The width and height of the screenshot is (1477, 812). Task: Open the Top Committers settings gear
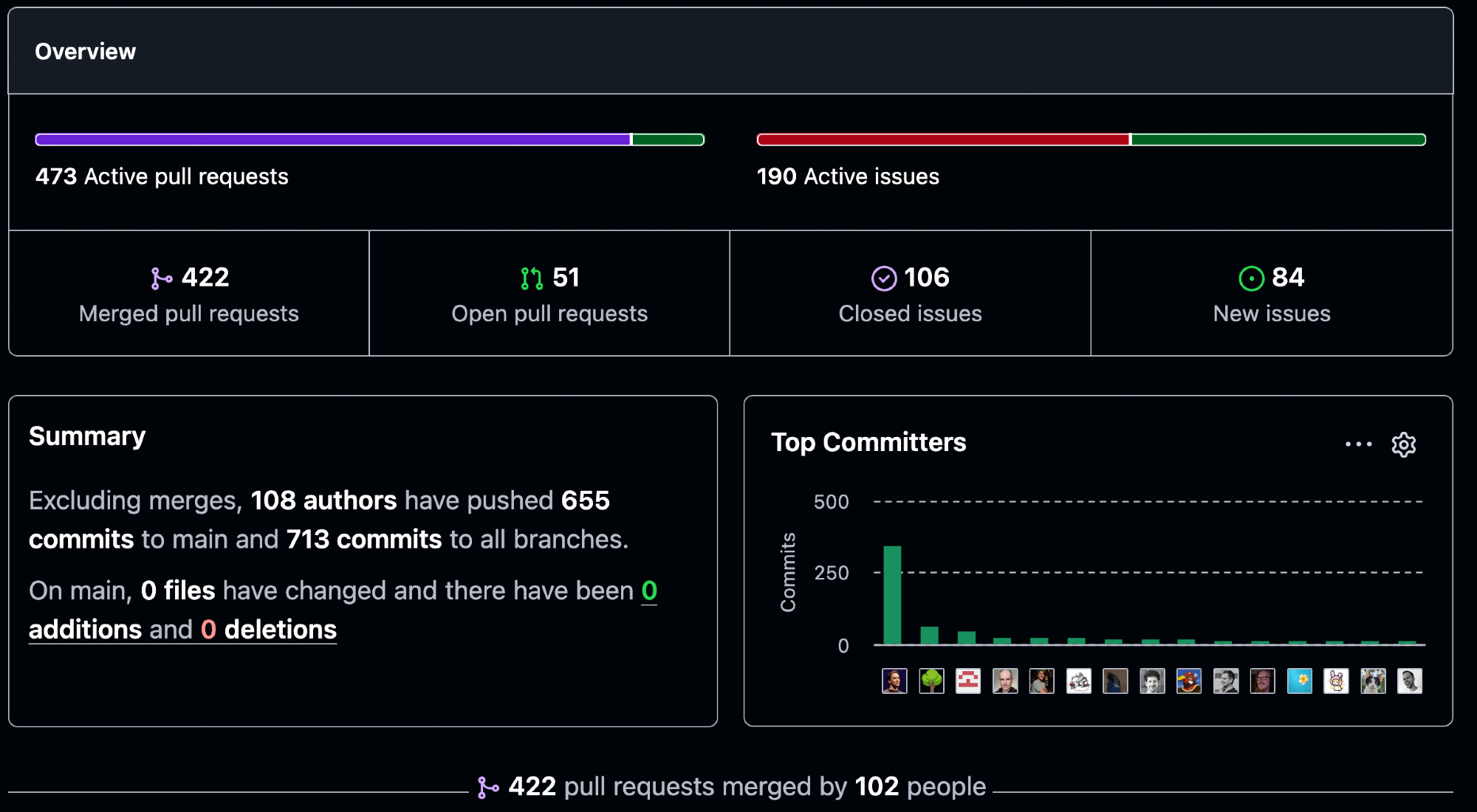tap(1403, 444)
